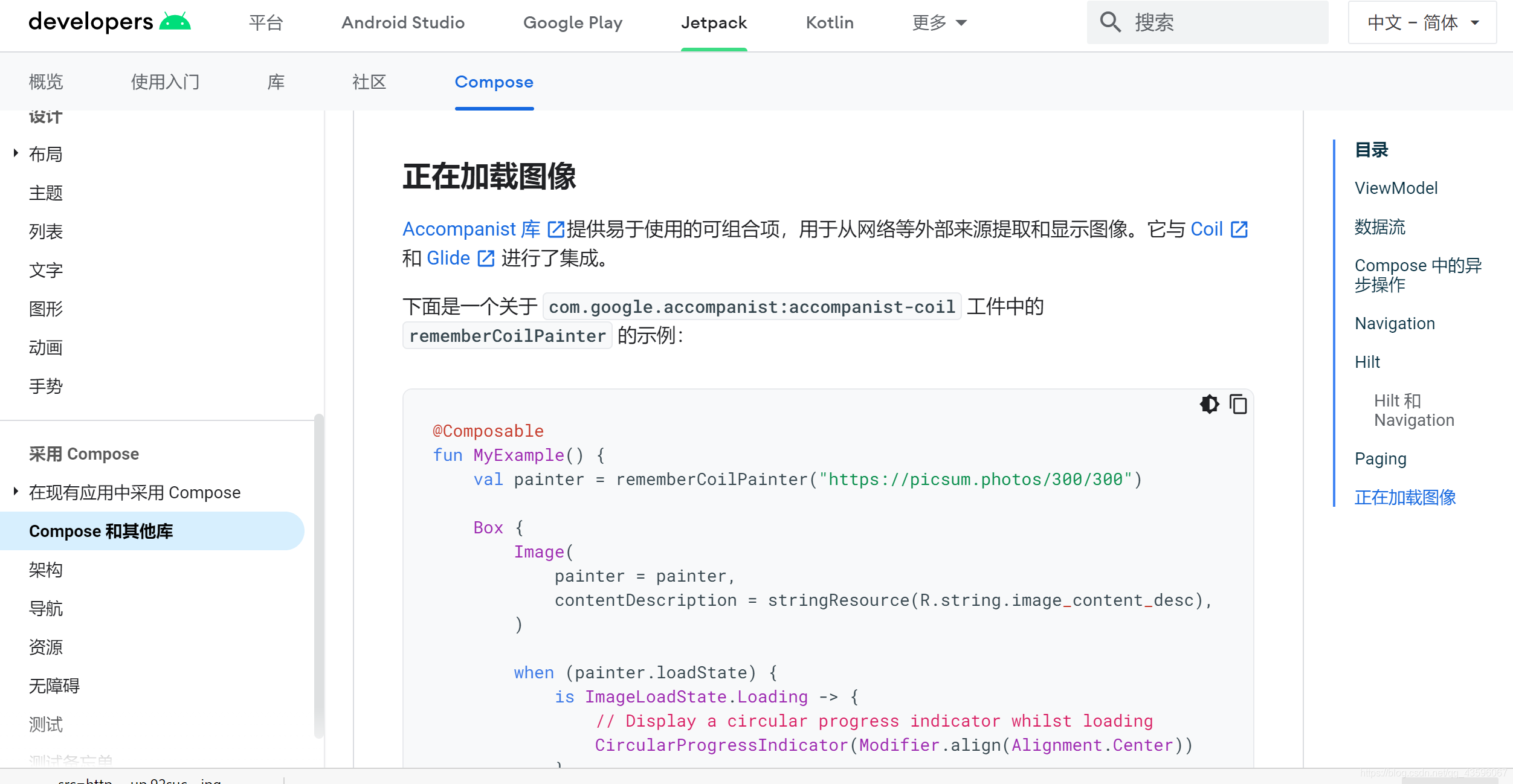Select the Jetpack top navigation tab
Screen dimensions: 1513x784
(714, 23)
